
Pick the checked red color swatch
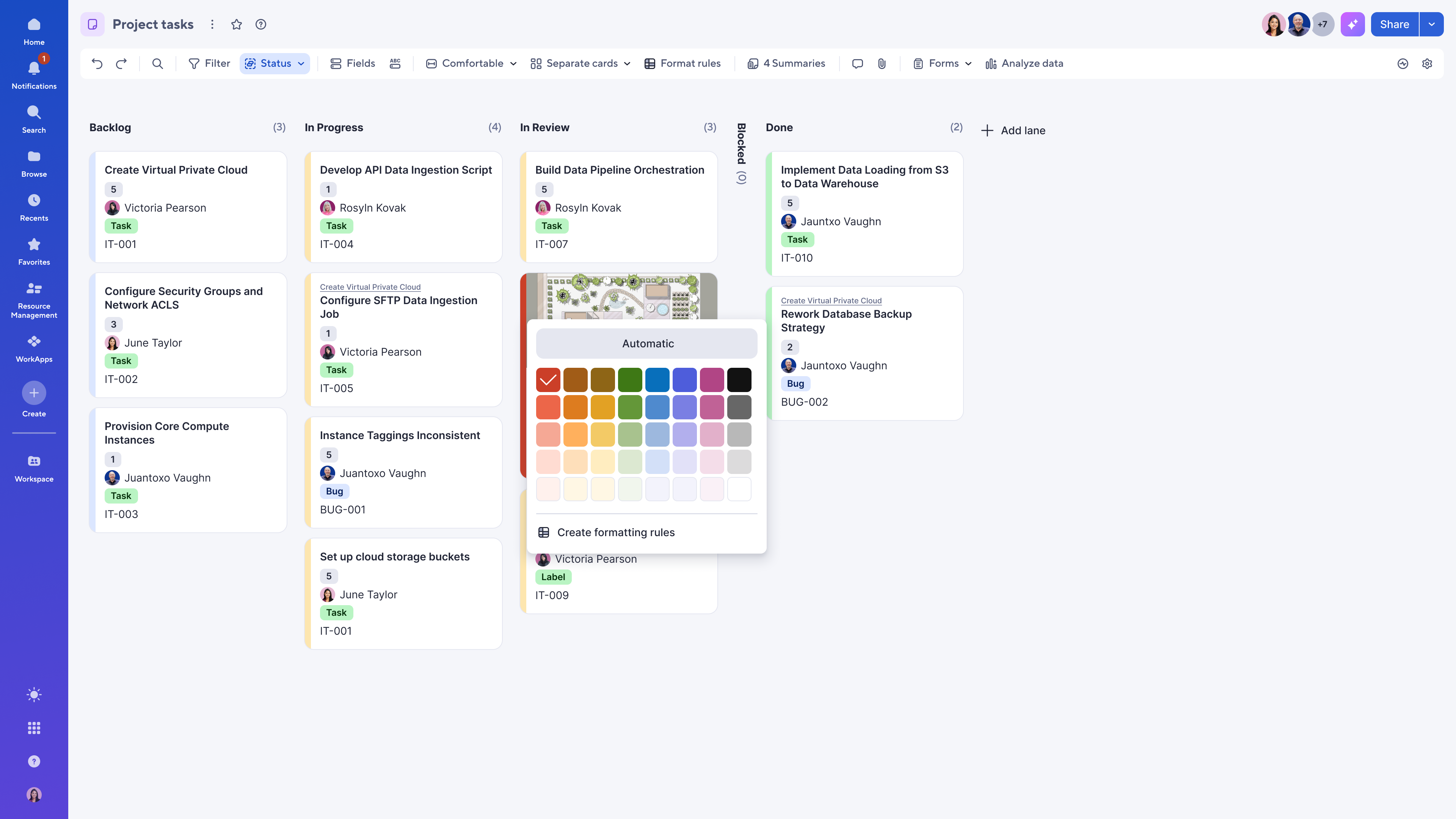[x=548, y=380]
